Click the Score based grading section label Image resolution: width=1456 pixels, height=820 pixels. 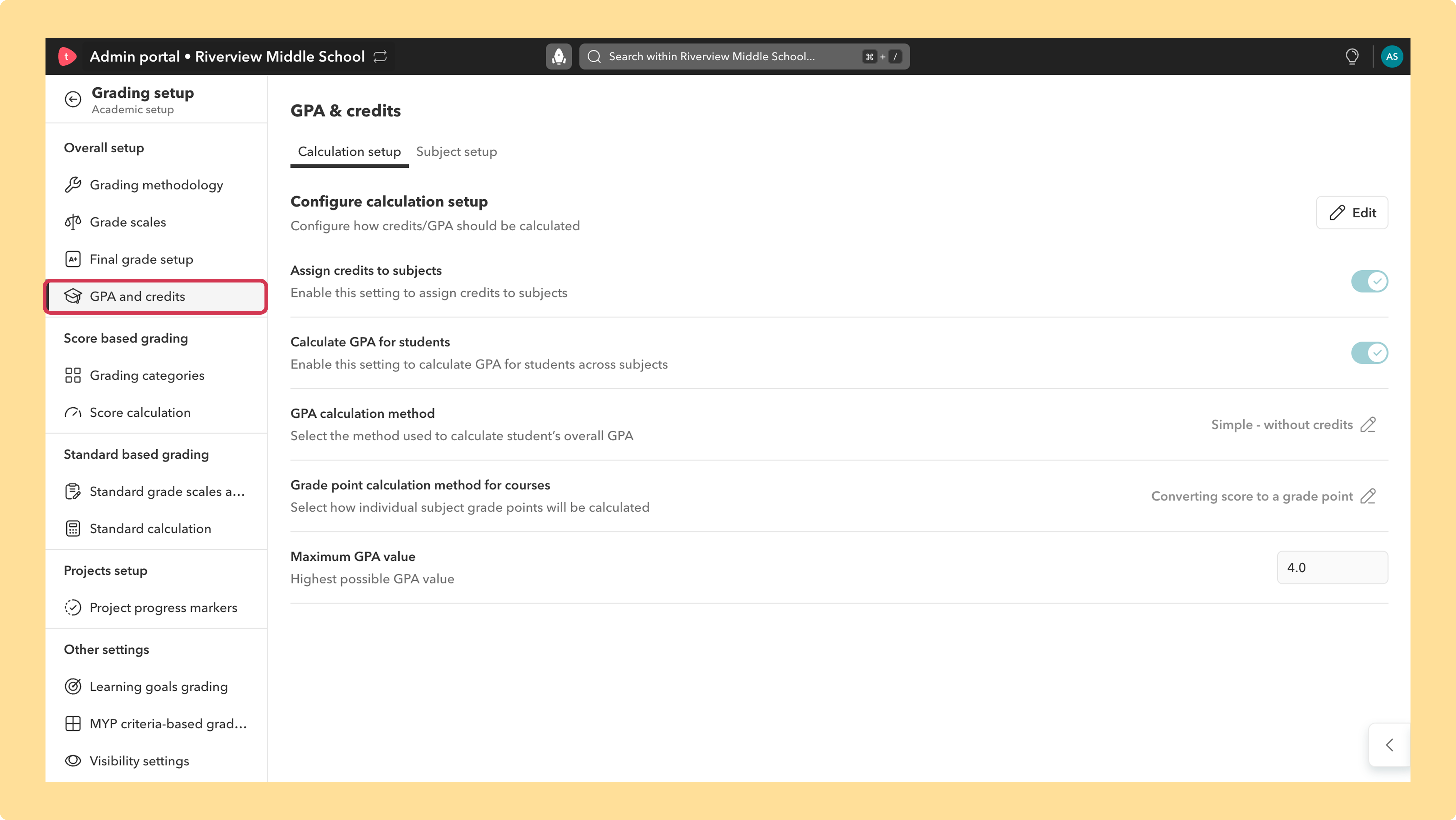[126, 338]
